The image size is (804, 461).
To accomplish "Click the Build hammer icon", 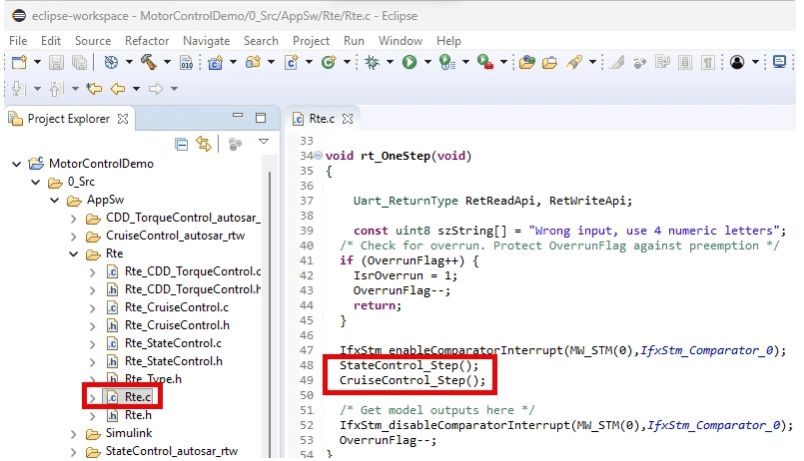I will point(147,62).
